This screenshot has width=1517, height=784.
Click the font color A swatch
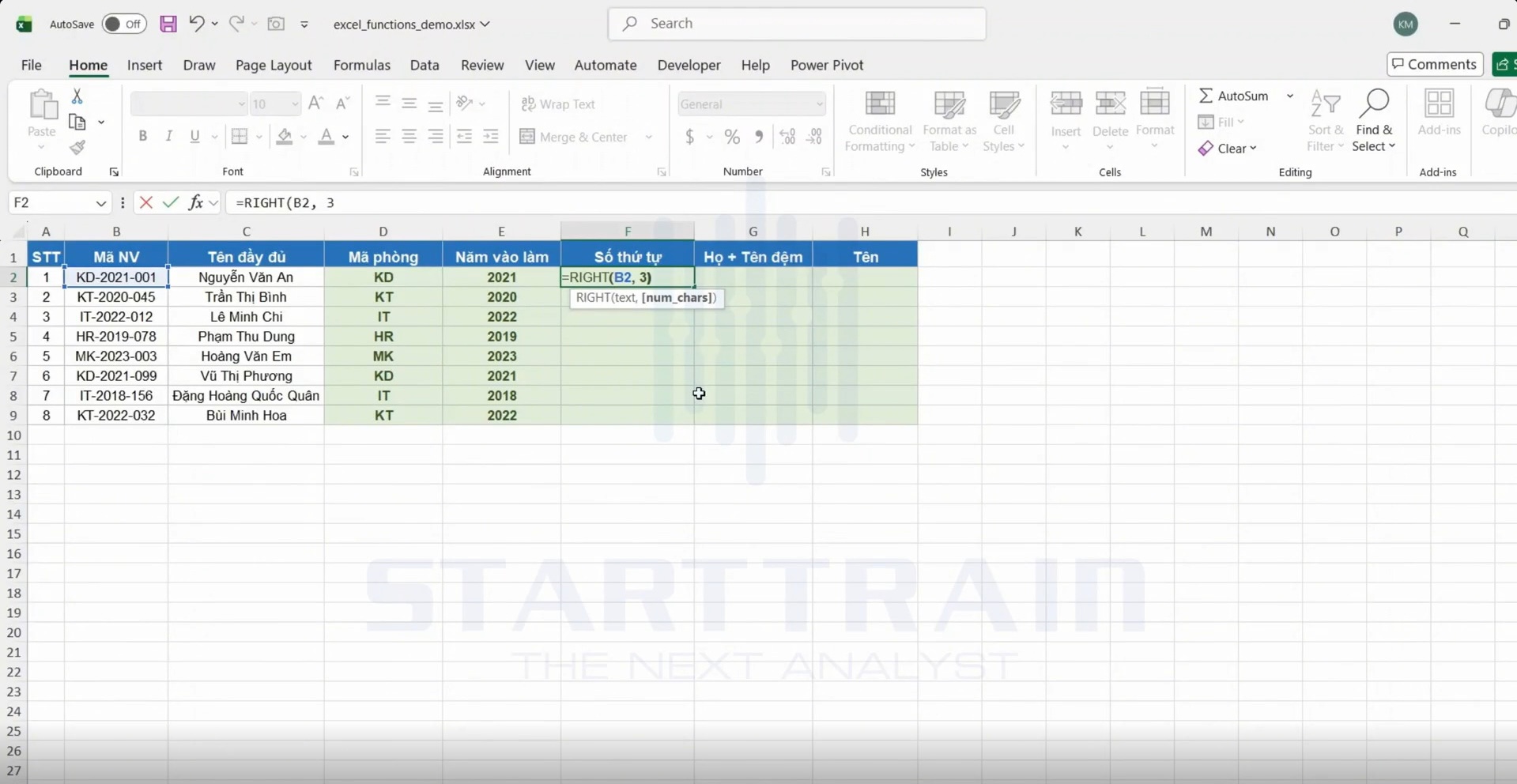click(326, 137)
